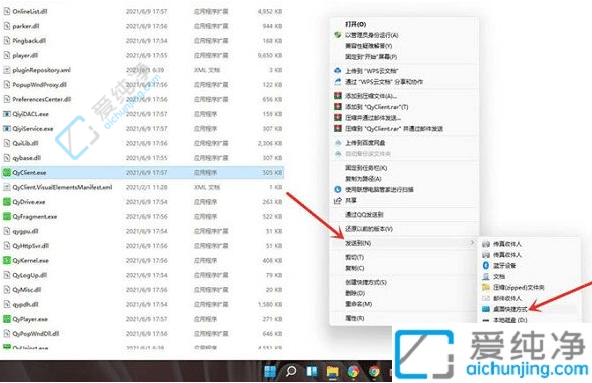The height and width of the screenshot is (383, 592).
Task: Click the QyKernel.exe green icon
Action: (6, 260)
